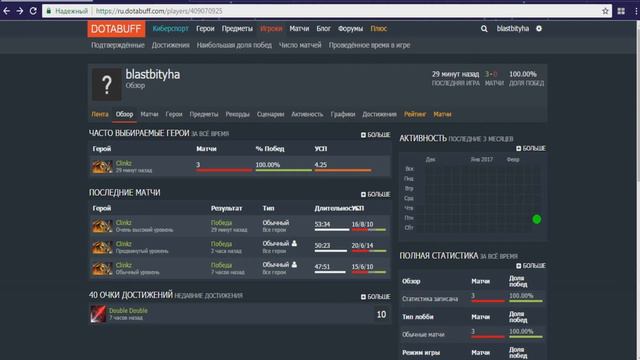Open search with magnifier icon
640x360 pixels.
(x=484, y=29)
